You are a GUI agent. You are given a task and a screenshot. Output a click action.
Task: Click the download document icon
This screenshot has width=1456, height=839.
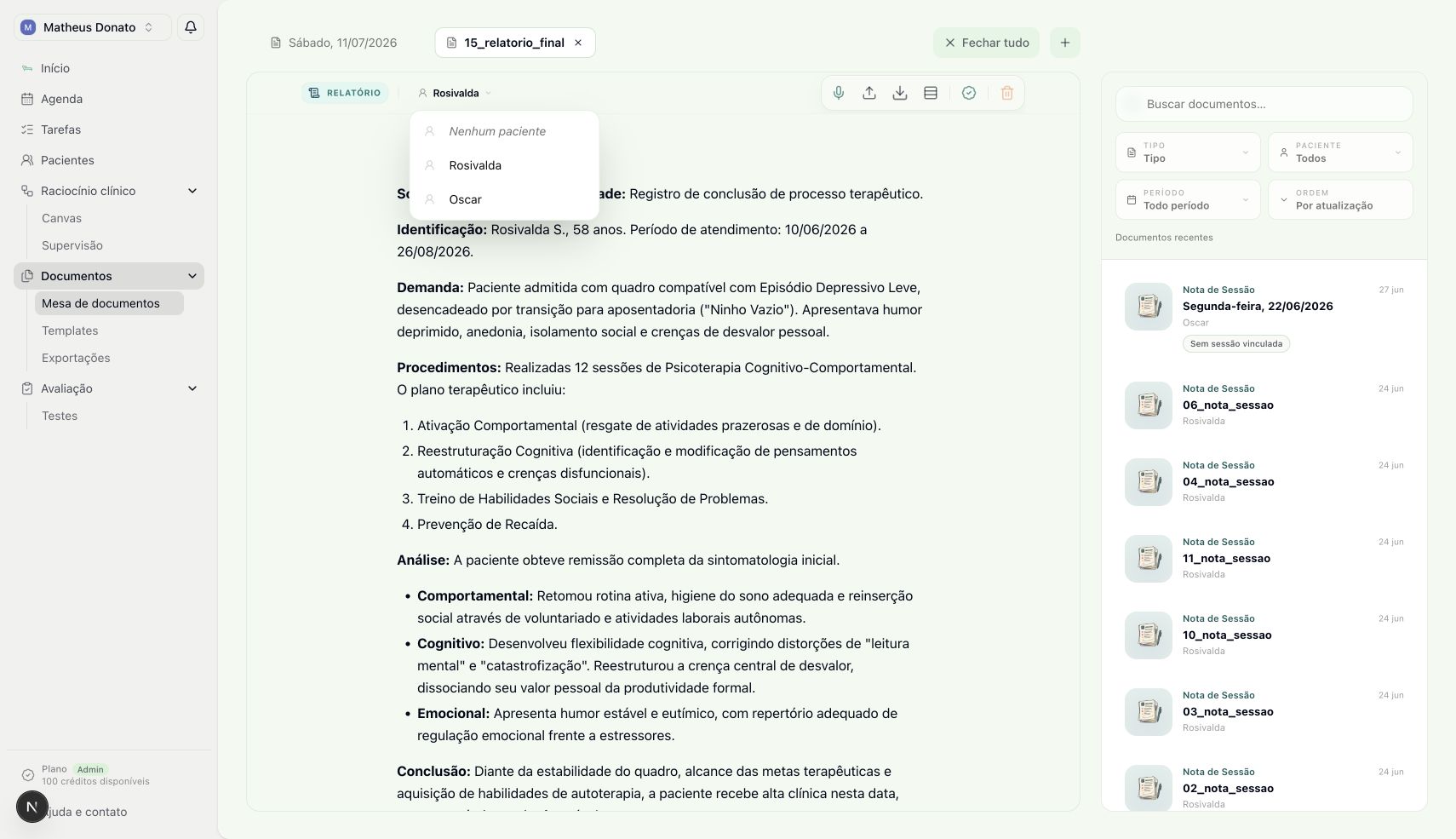coord(900,93)
